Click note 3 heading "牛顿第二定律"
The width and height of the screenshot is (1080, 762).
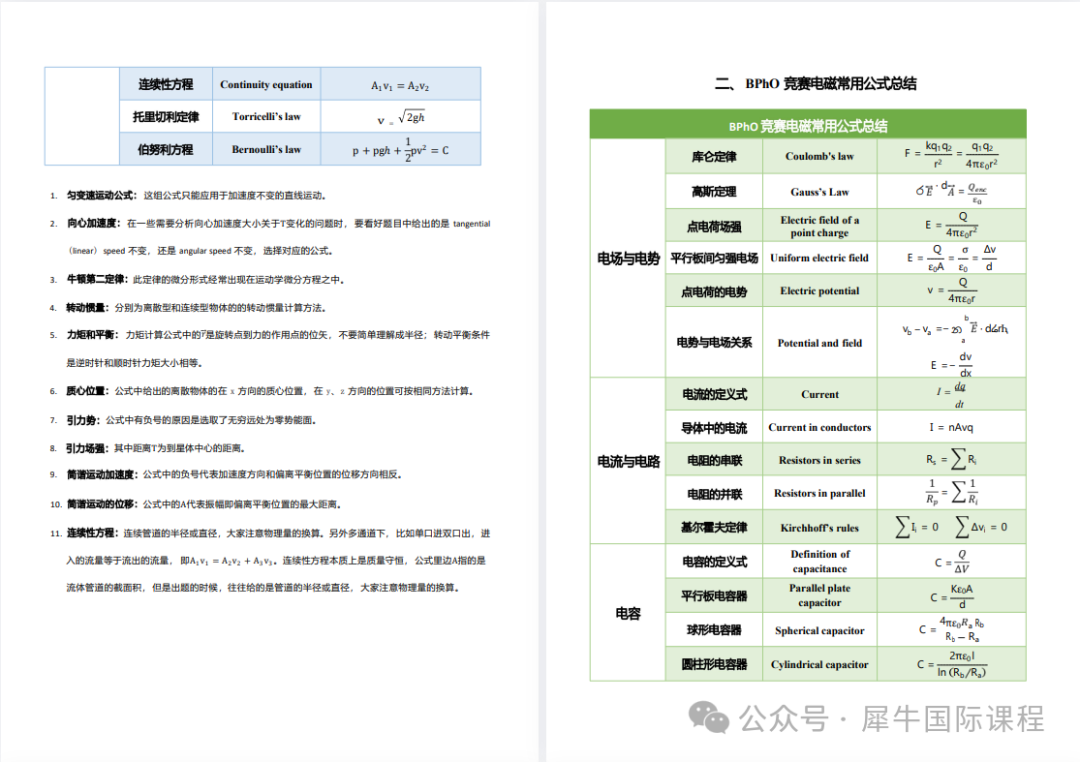coord(96,280)
